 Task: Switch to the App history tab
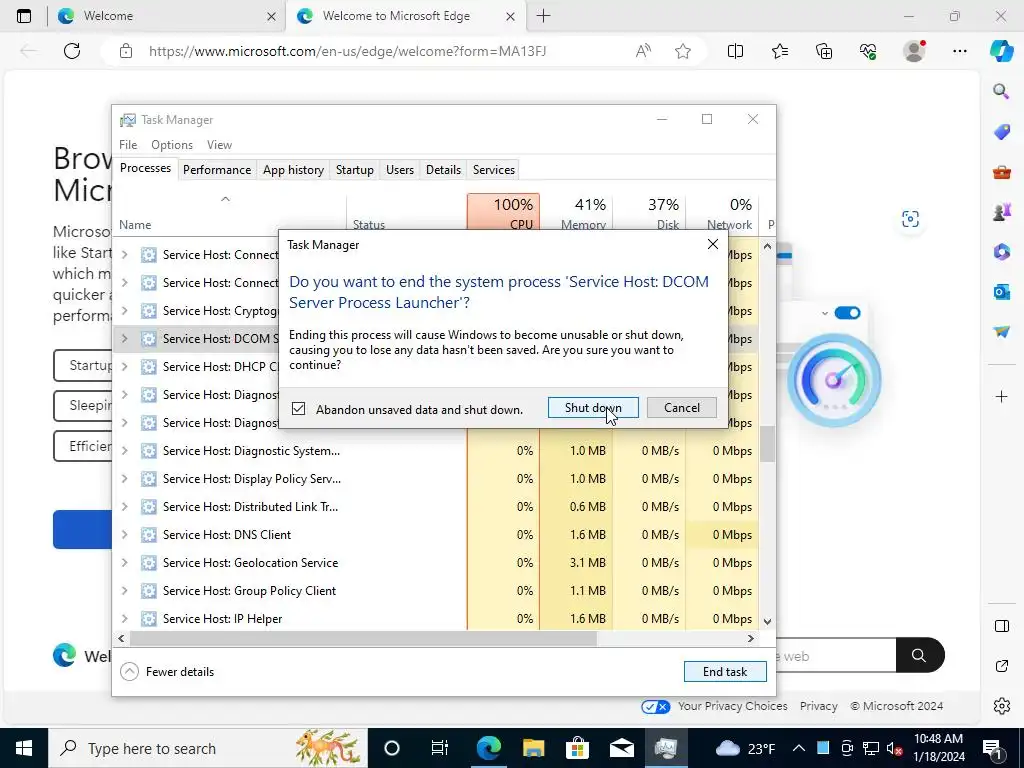[x=293, y=170]
